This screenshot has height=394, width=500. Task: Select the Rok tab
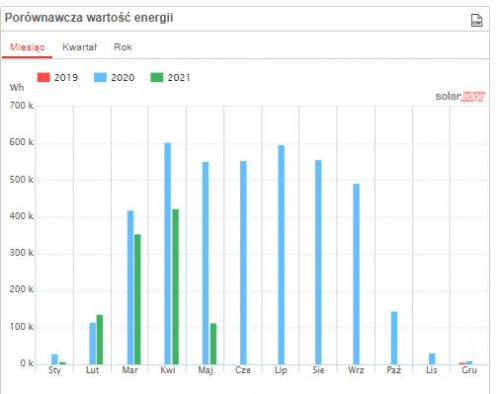(123, 47)
